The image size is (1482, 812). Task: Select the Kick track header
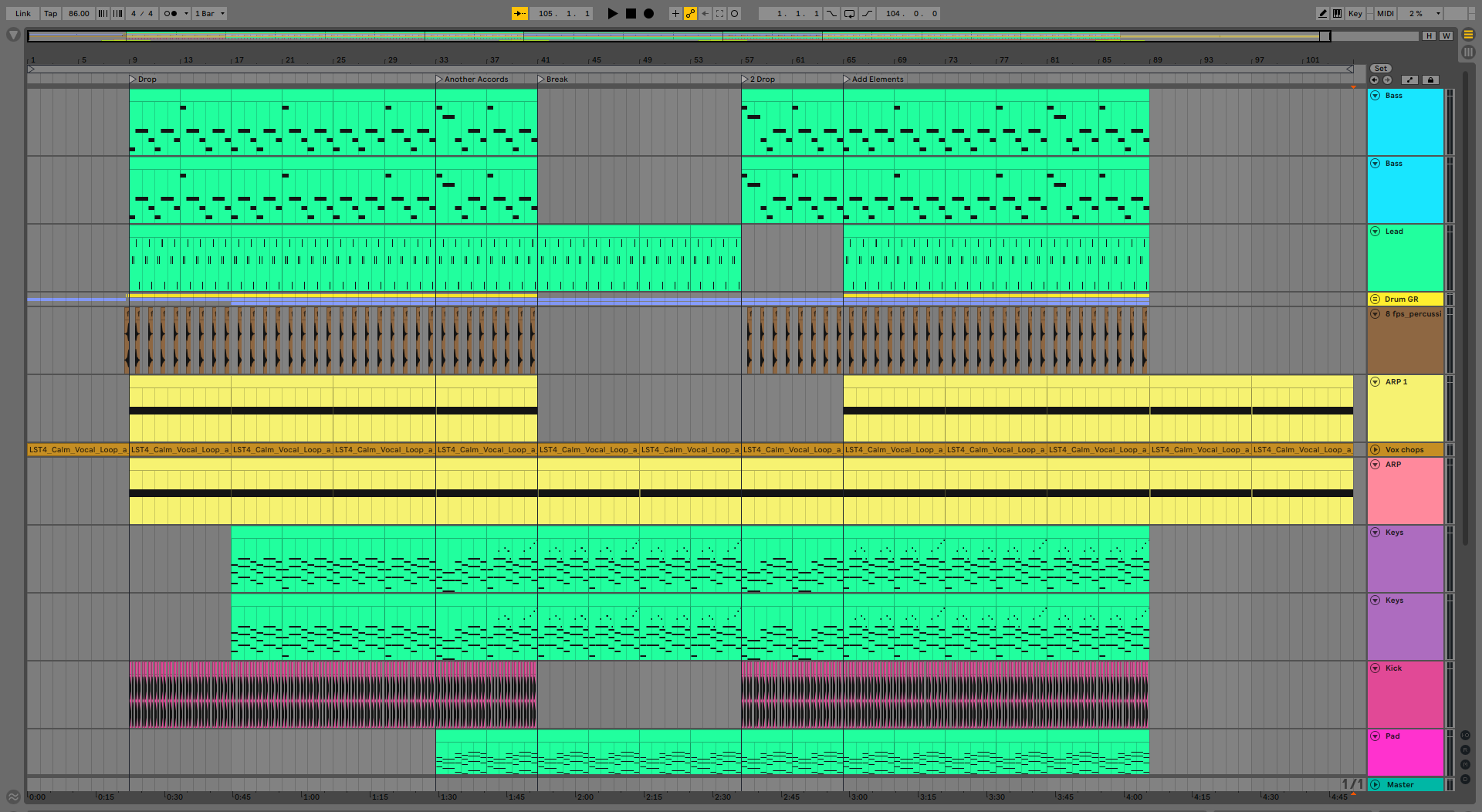1406,694
